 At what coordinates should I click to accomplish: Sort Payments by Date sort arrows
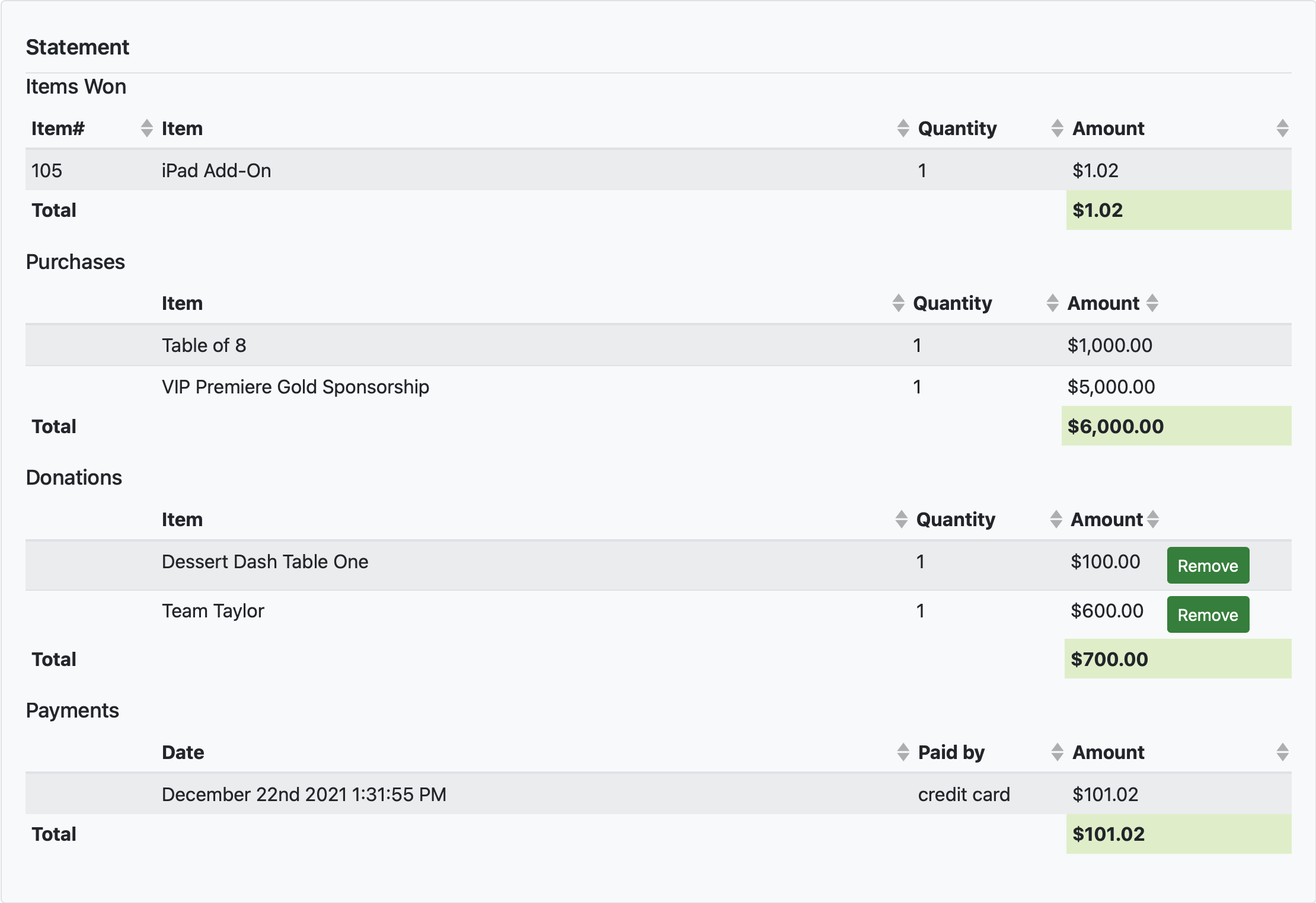tap(902, 752)
